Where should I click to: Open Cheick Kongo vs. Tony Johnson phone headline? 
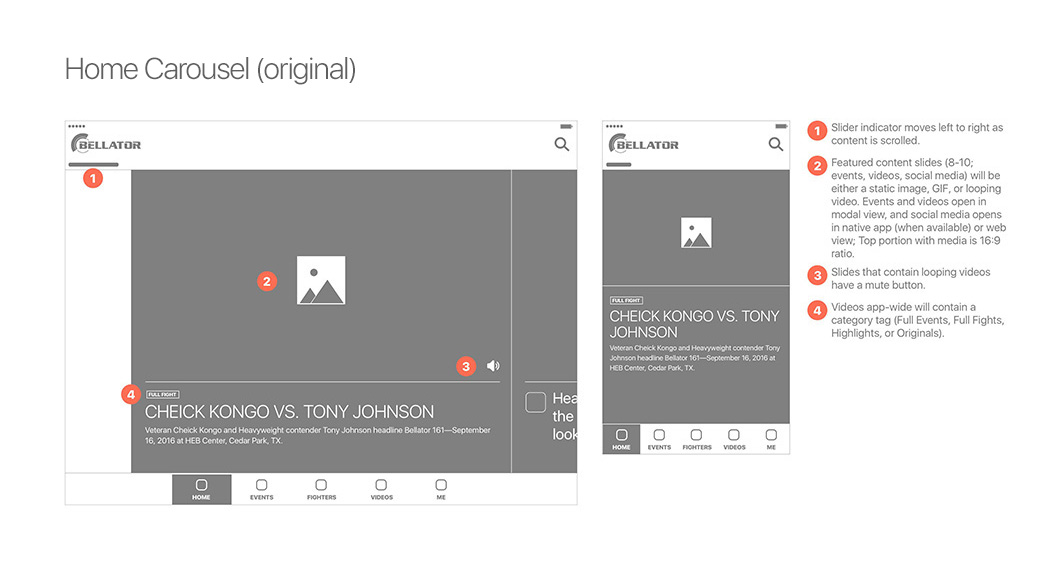[x=694, y=324]
